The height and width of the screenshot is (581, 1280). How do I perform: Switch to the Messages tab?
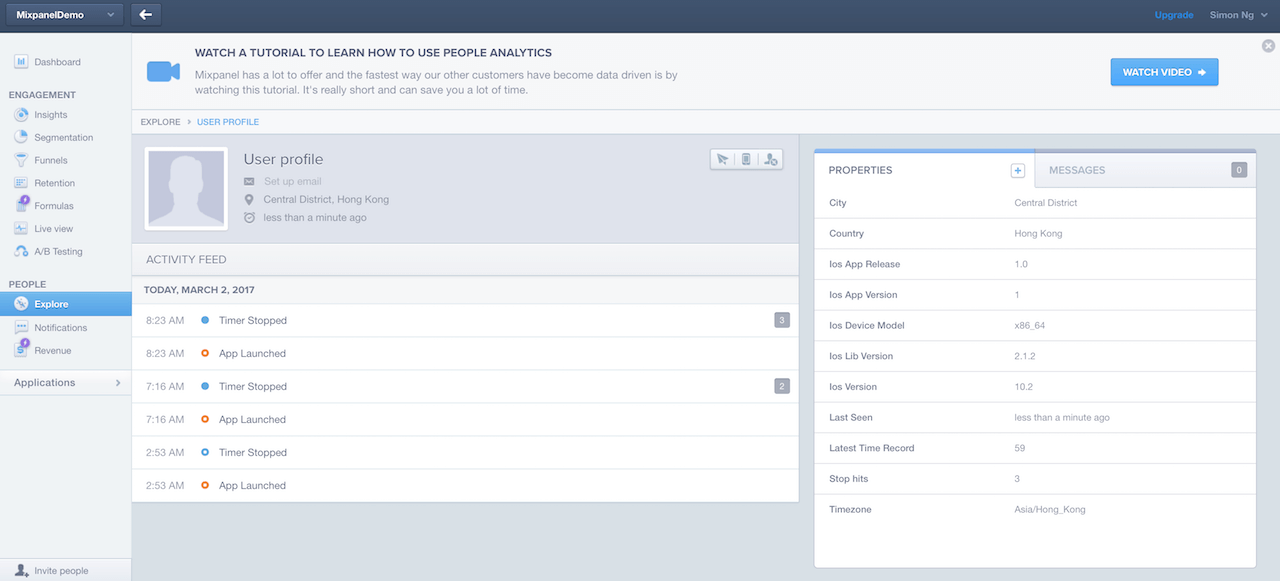[x=1145, y=170]
